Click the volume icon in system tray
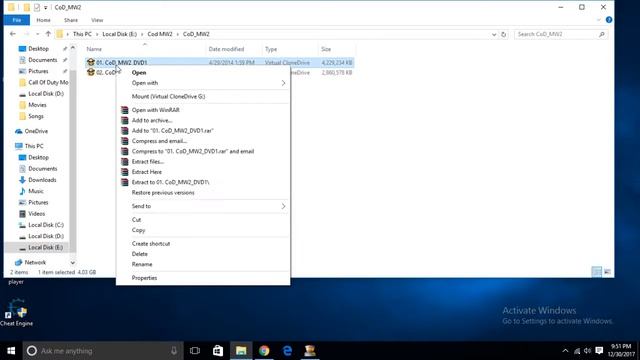The image size is (640, 360). click(588, 351)
